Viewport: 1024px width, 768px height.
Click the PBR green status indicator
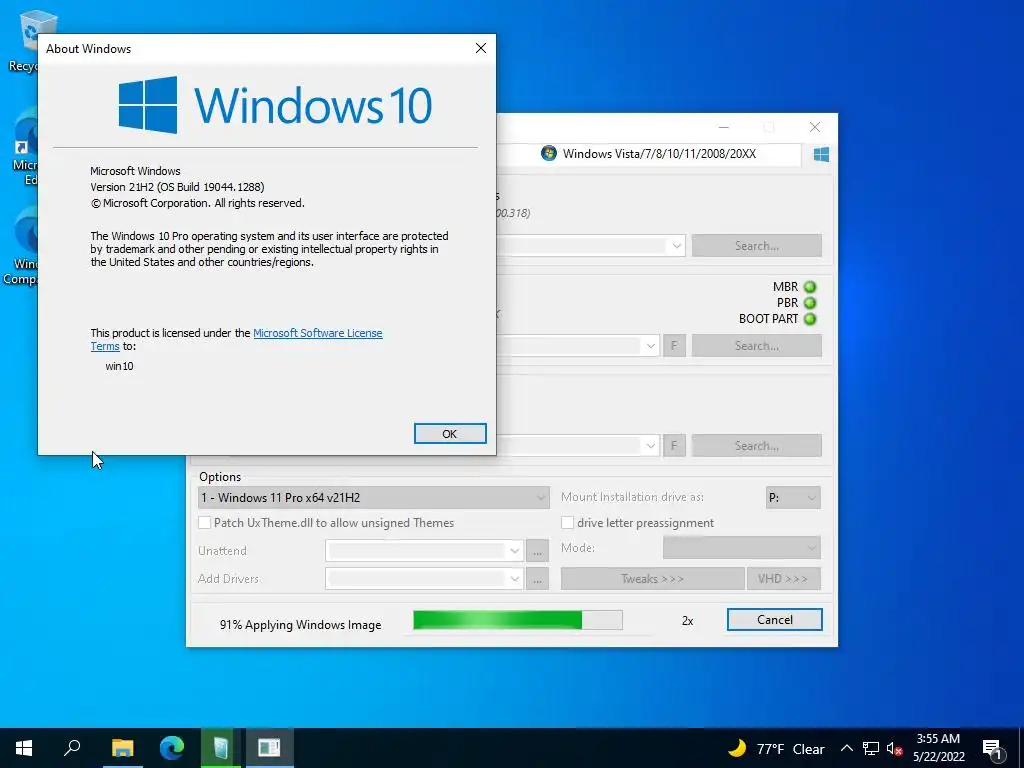coord(810,303)
